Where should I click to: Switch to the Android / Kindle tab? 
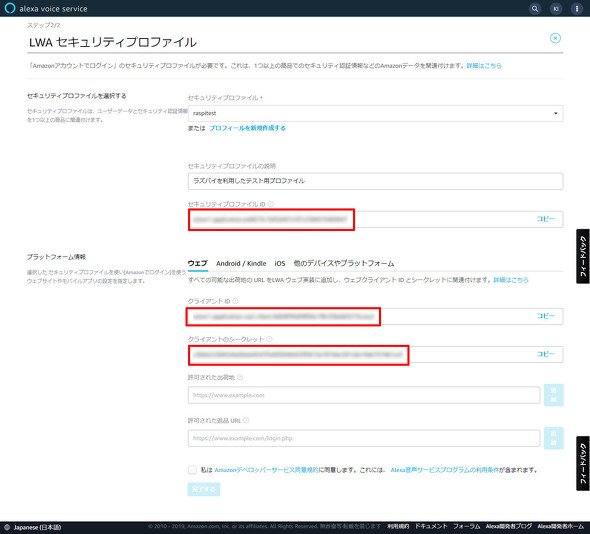click(x=241, y=263)
